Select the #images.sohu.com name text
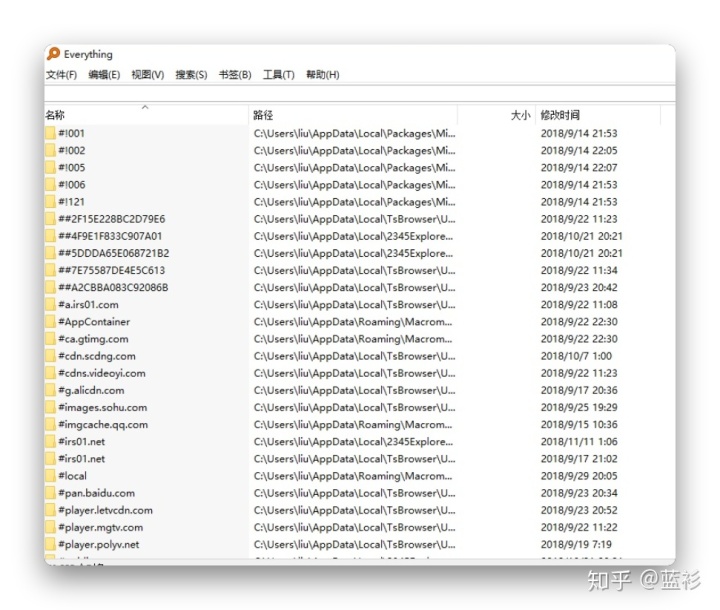The height and width of the screenshot is (610, 720). (102, 407)
